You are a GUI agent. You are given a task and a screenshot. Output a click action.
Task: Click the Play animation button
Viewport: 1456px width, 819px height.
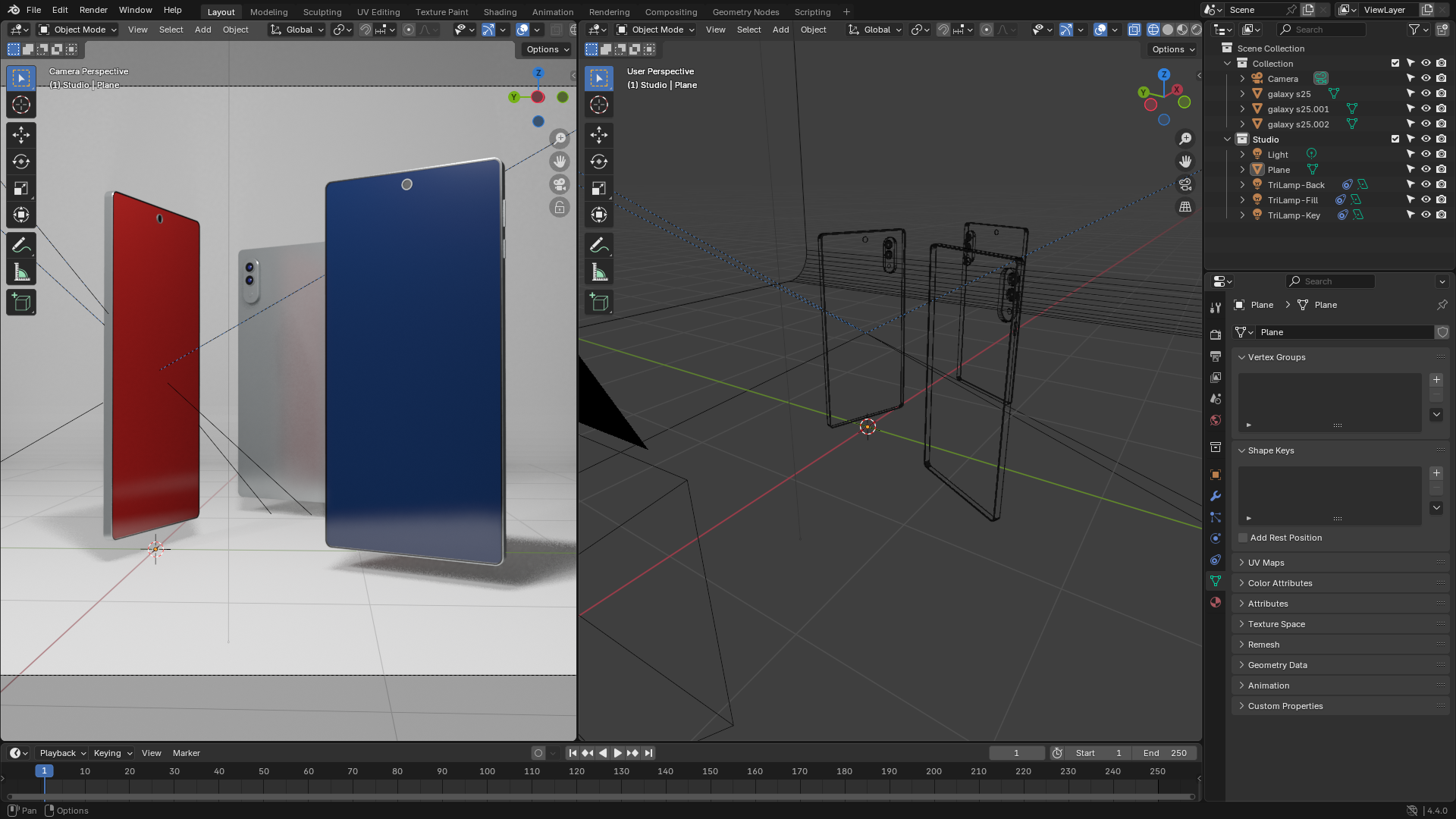pos(617,753)
